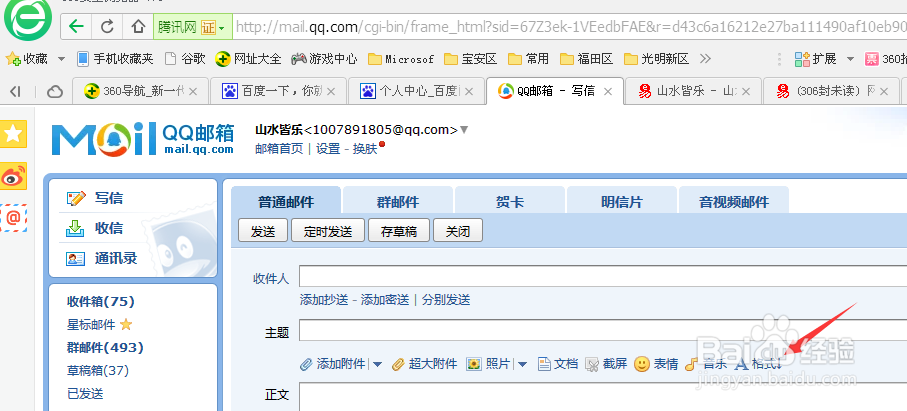This screenshot has height=411, width=907.
Task: Click the 定时发送 button
Action: coord(328,231)
